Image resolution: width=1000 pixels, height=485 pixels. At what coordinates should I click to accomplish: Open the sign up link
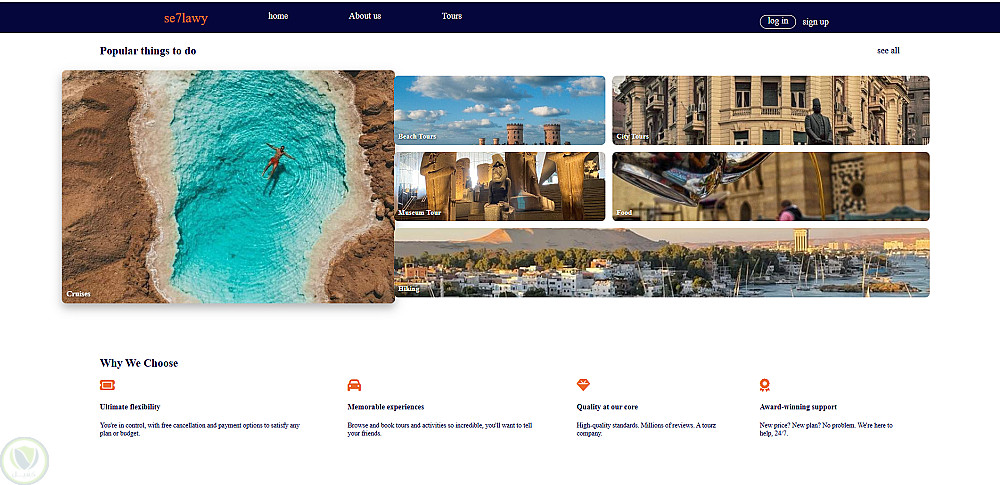pos(816,22)
